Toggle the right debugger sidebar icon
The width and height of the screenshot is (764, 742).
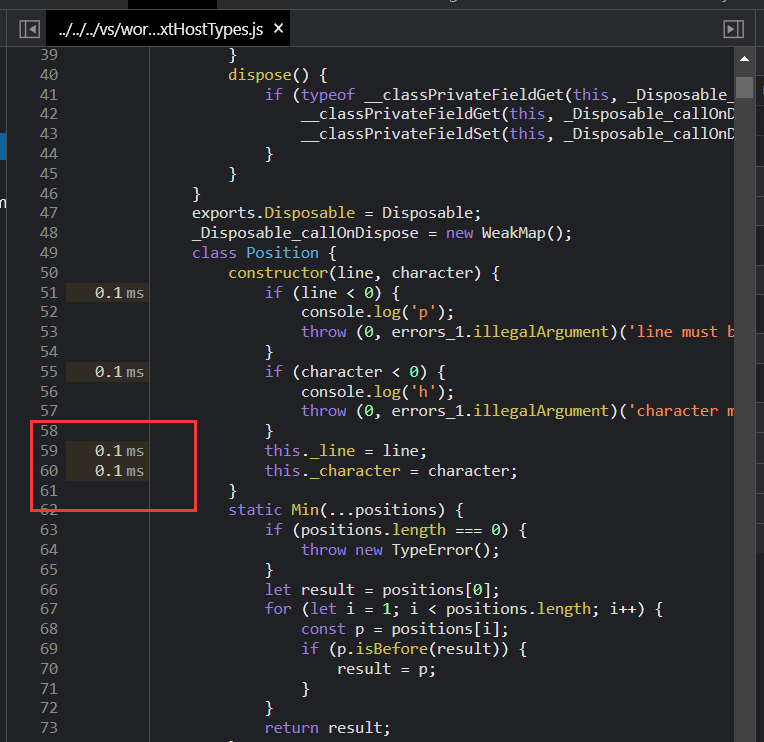(733, 29)
